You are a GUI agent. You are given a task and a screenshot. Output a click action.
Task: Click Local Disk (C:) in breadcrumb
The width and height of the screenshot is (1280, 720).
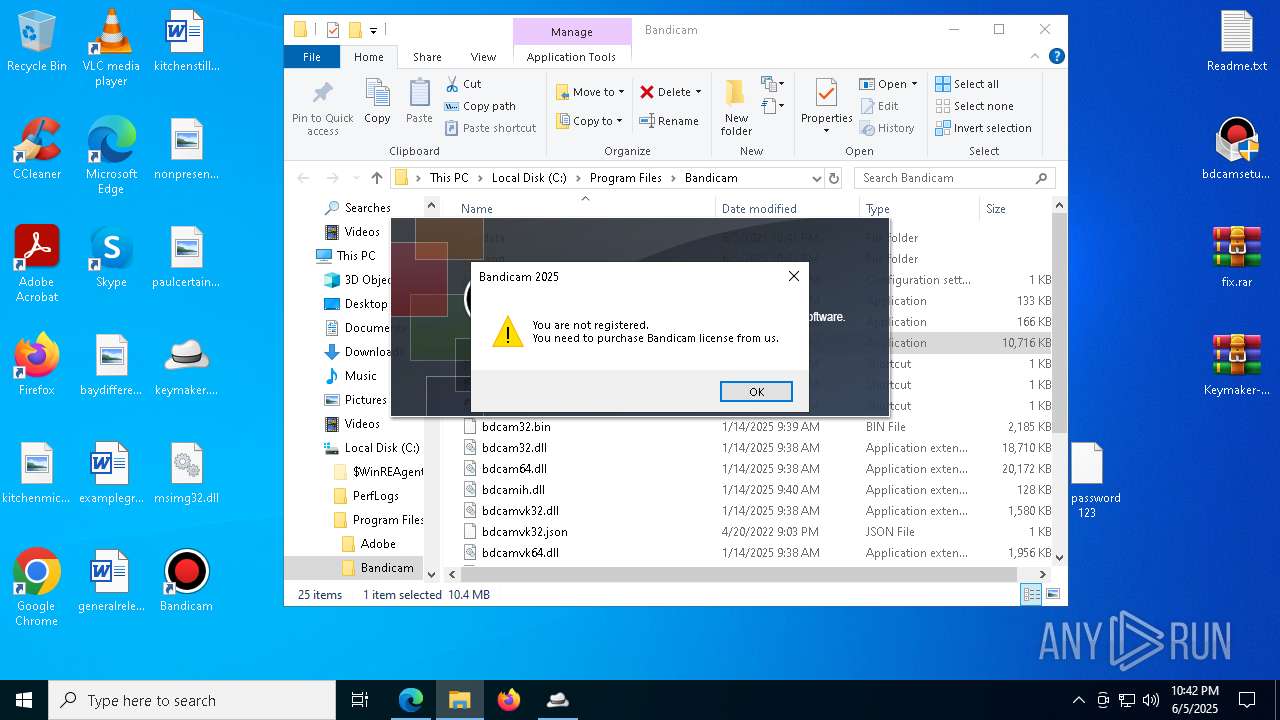(528, 178)
